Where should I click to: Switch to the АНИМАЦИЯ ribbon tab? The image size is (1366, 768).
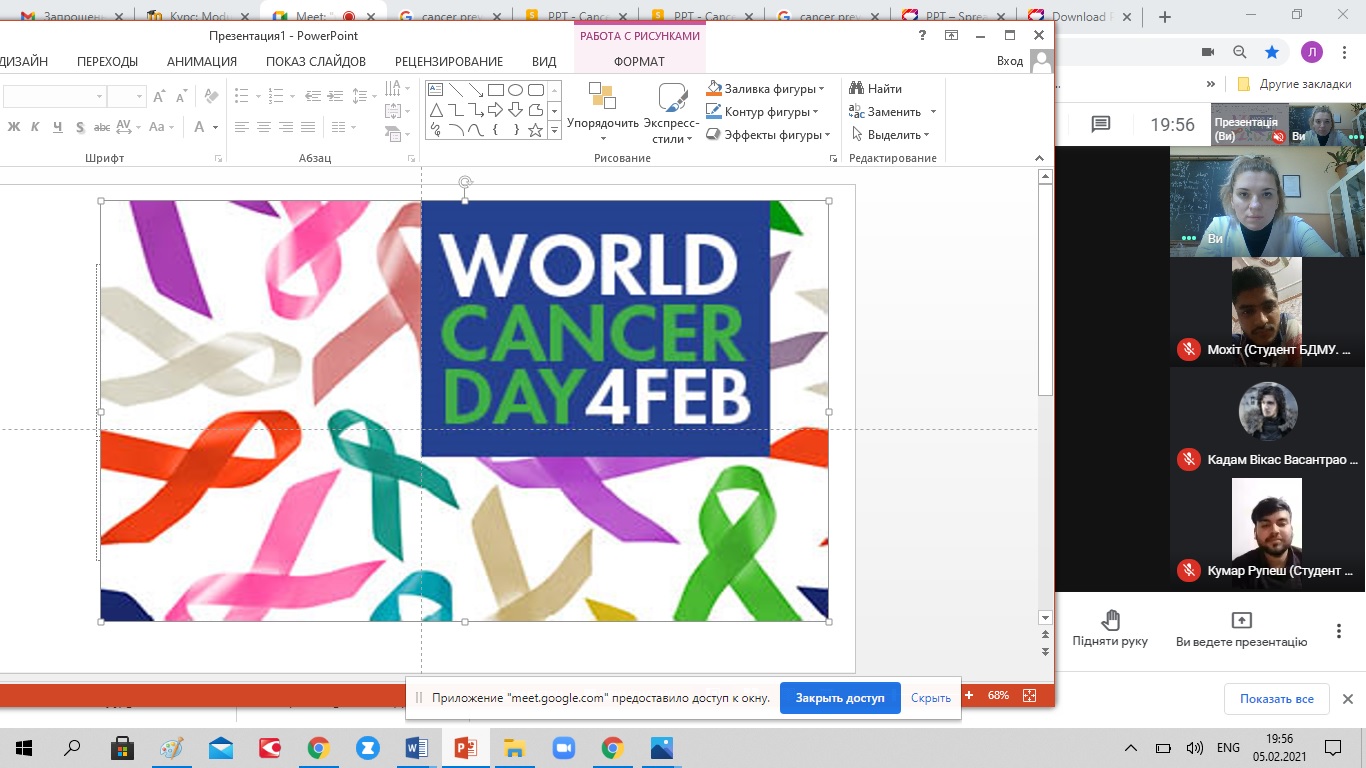click(201, 61)
